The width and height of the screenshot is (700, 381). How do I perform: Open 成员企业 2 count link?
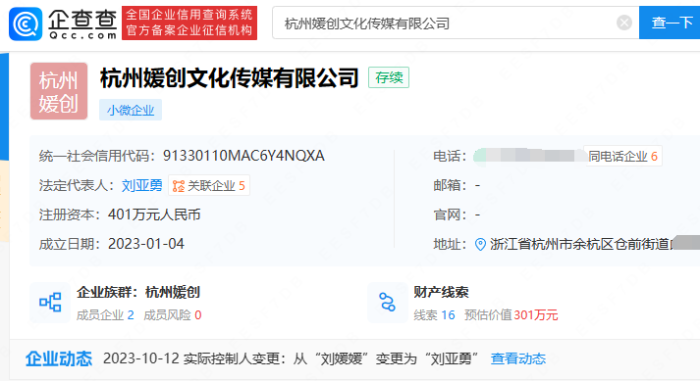(x=105, y=315)
